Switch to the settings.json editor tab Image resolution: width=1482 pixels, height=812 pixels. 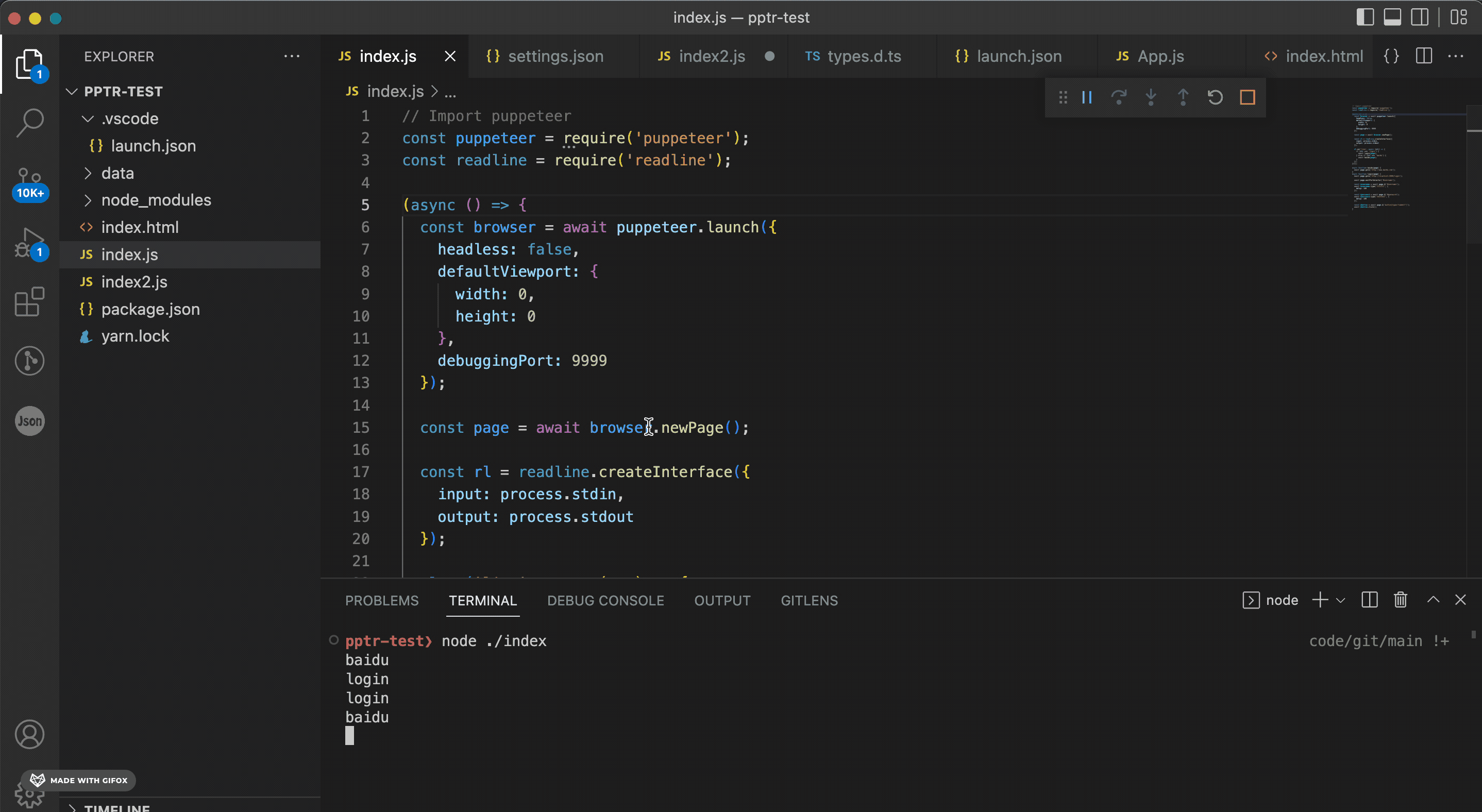coord(554,56)
